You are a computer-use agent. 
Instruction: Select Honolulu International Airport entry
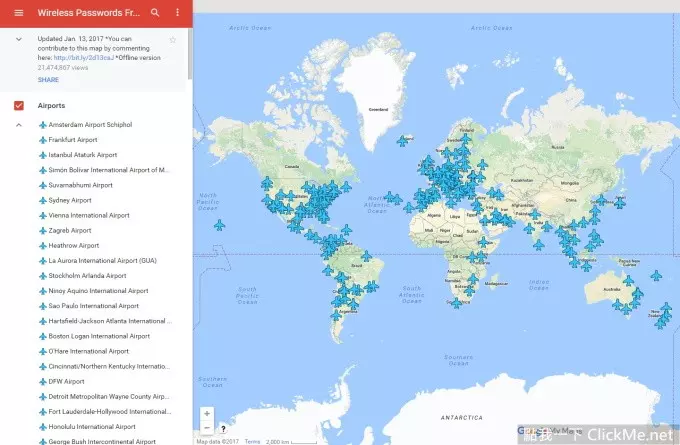pyautogui.click(x=87, y=427)
